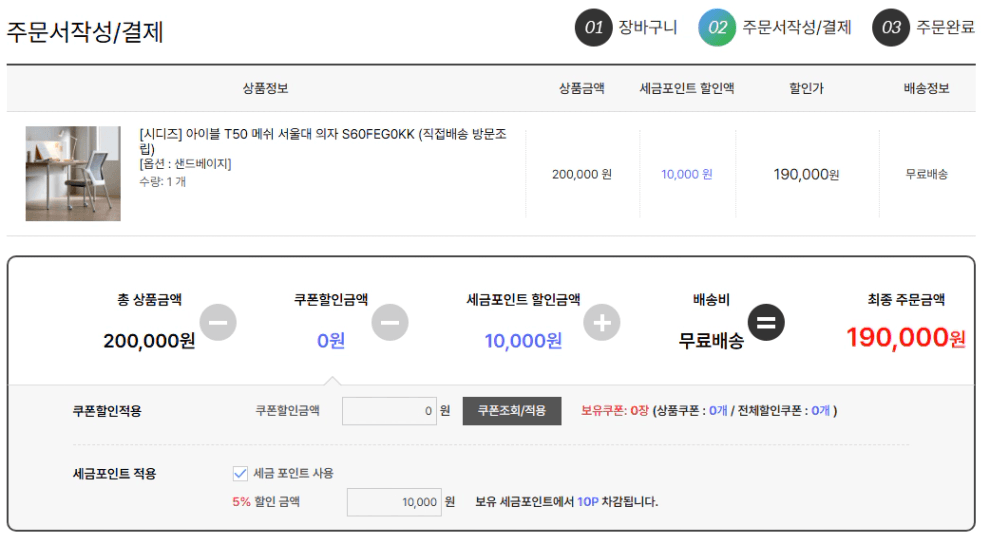Open the chair product thumbnail image
The width and height of the screenshot is (990, 544).
73,174
